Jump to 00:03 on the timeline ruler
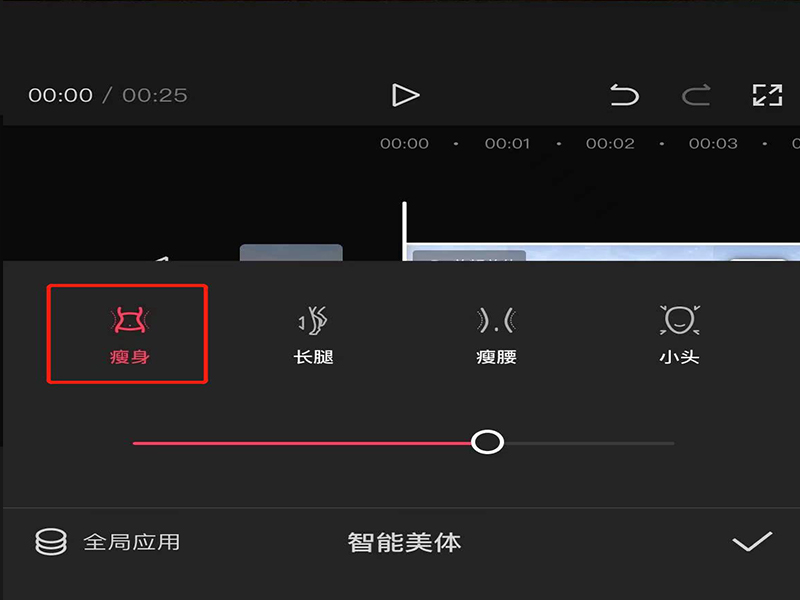The width and height of the screenshot is (800, 600). click(x=713, y=143)
